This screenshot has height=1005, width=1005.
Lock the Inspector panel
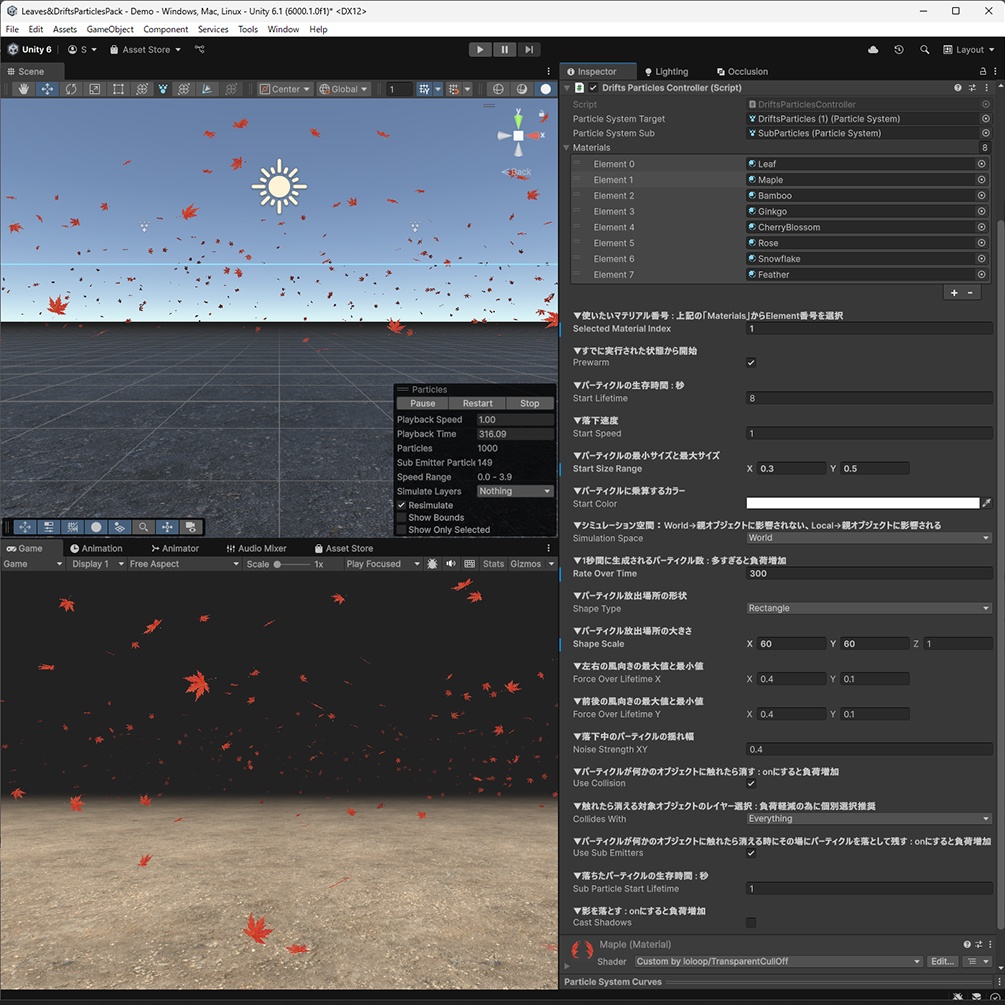coord(983,71)
